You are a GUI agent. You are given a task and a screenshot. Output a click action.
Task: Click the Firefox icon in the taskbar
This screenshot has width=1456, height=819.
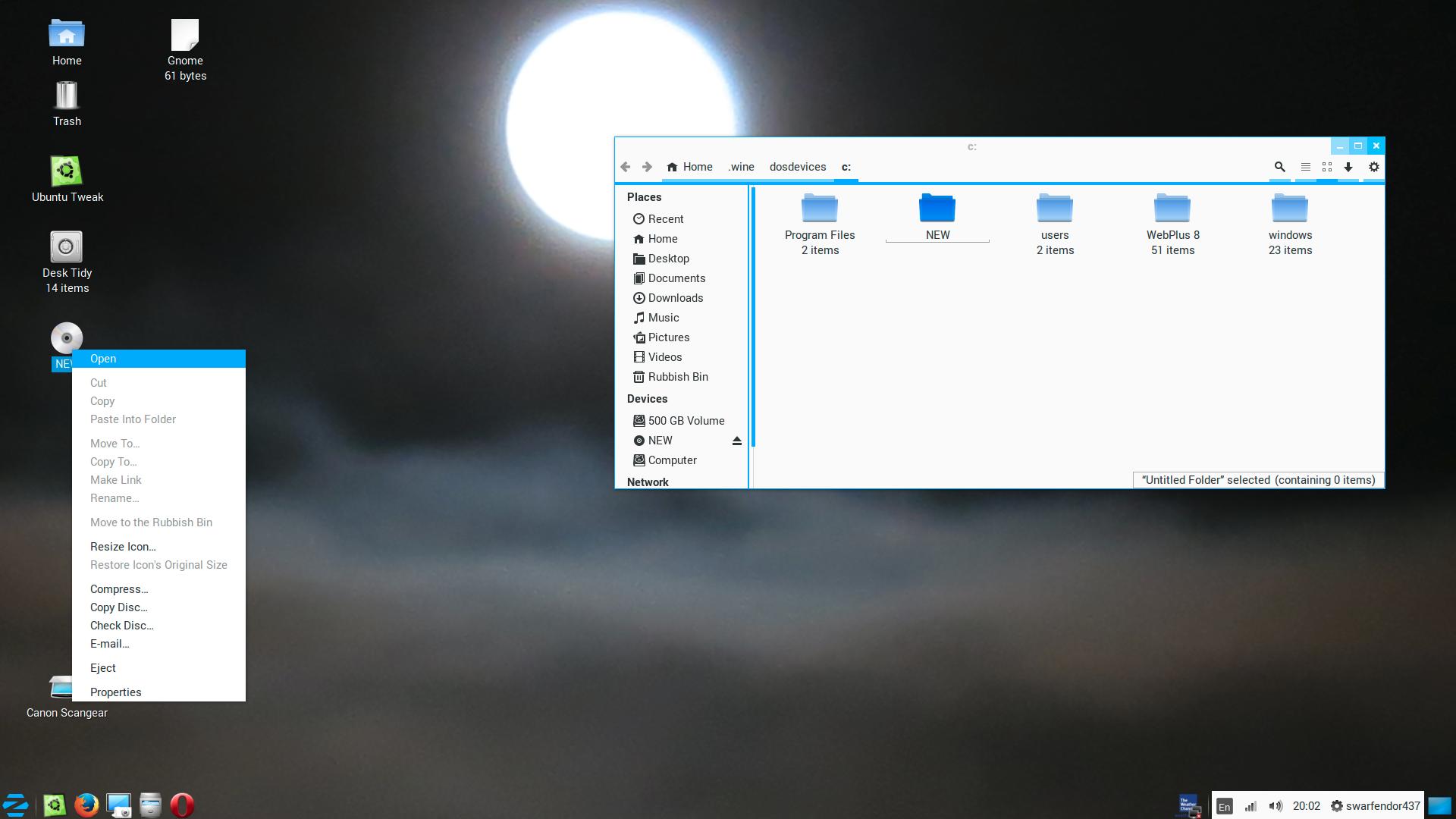point(86,805)
